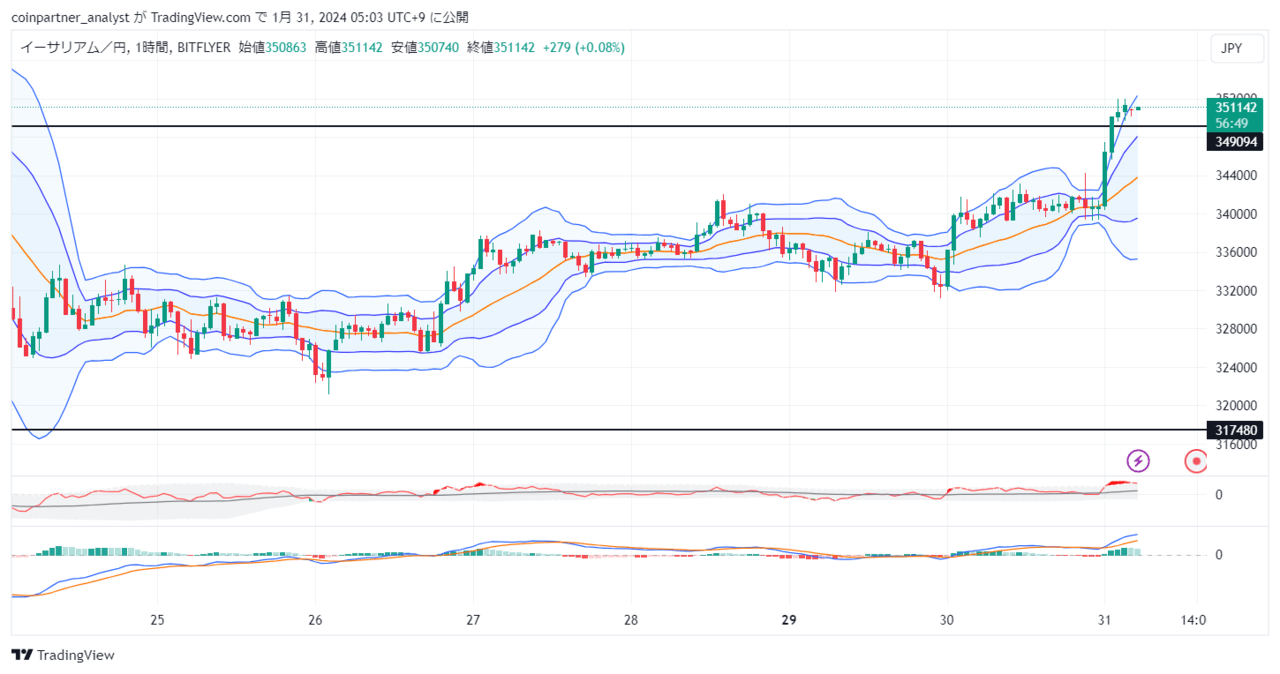Viewport: 1280px width, 674px height.
Task: Click the TradingView logo at bottom left
Action: pyautogui.click(x=63, y=655)
